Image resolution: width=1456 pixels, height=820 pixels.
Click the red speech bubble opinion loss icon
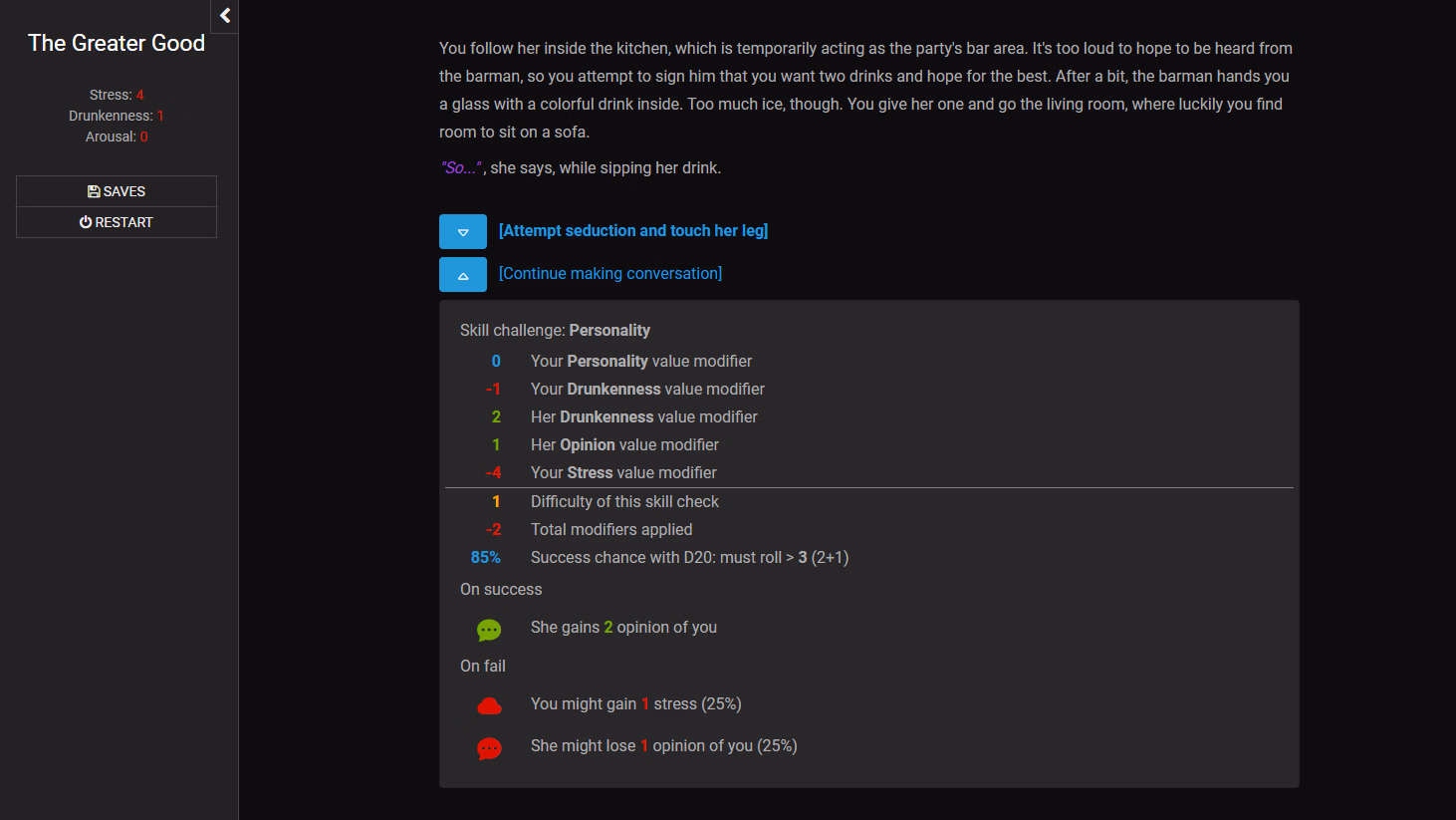(489, 748)
